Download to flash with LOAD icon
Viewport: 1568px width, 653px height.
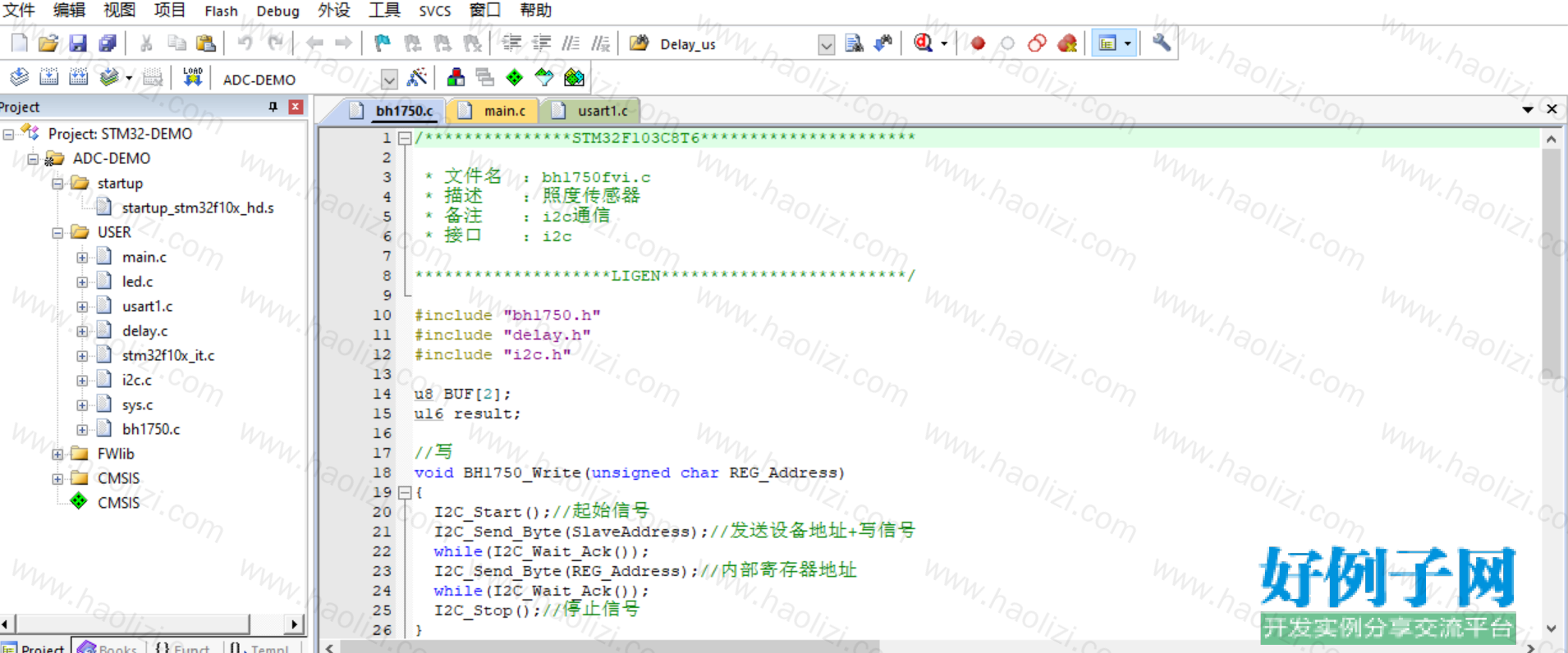click(x=192, y=78)
